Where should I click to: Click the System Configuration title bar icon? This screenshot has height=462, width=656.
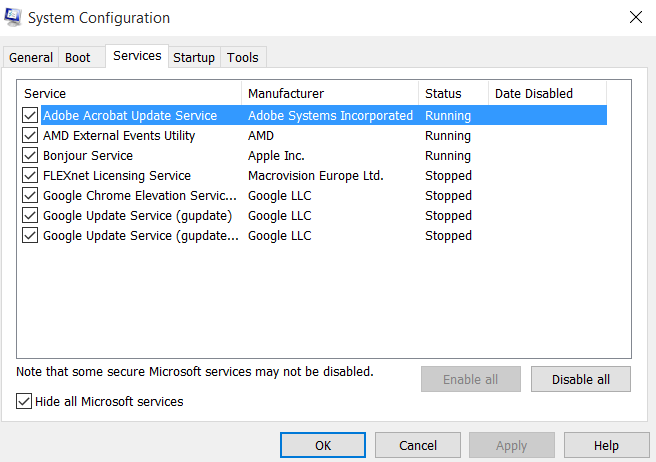pos(14,18)
